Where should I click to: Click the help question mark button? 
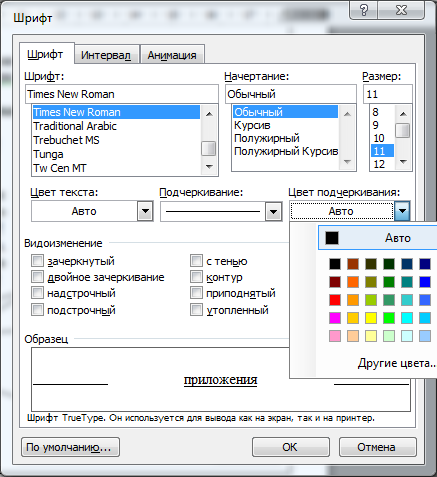pyautogui.click(x=364, y=10)
